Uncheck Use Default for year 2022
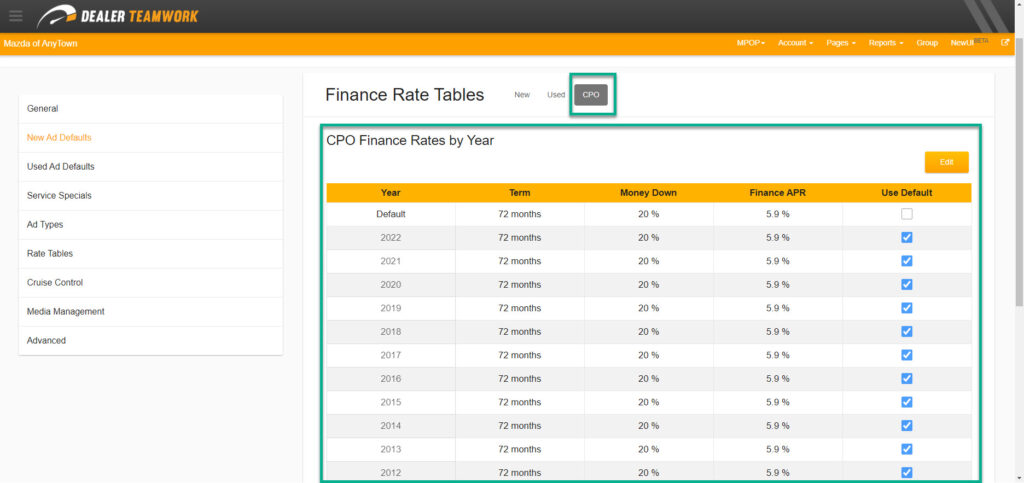 (x=906, y=237)
